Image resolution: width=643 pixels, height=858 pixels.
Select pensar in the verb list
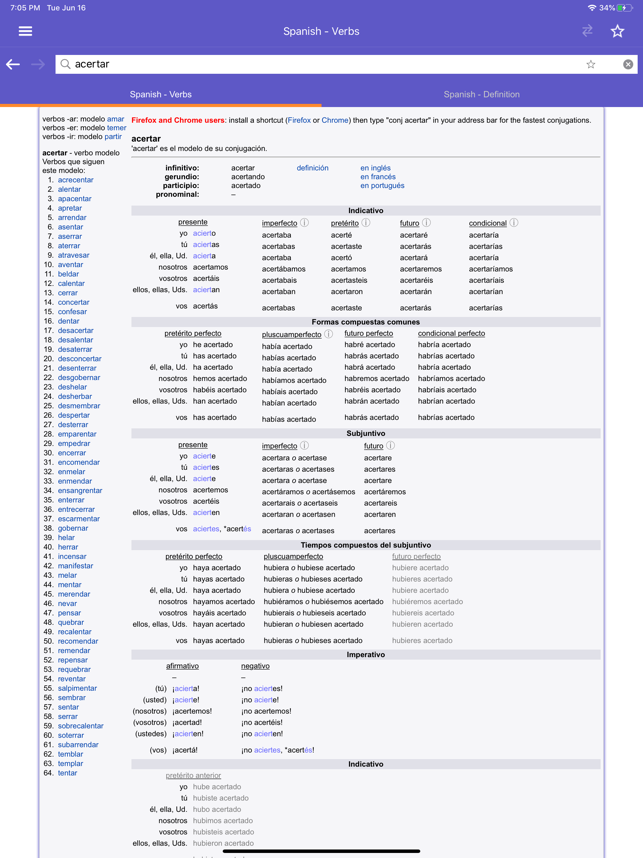point(69,613)
